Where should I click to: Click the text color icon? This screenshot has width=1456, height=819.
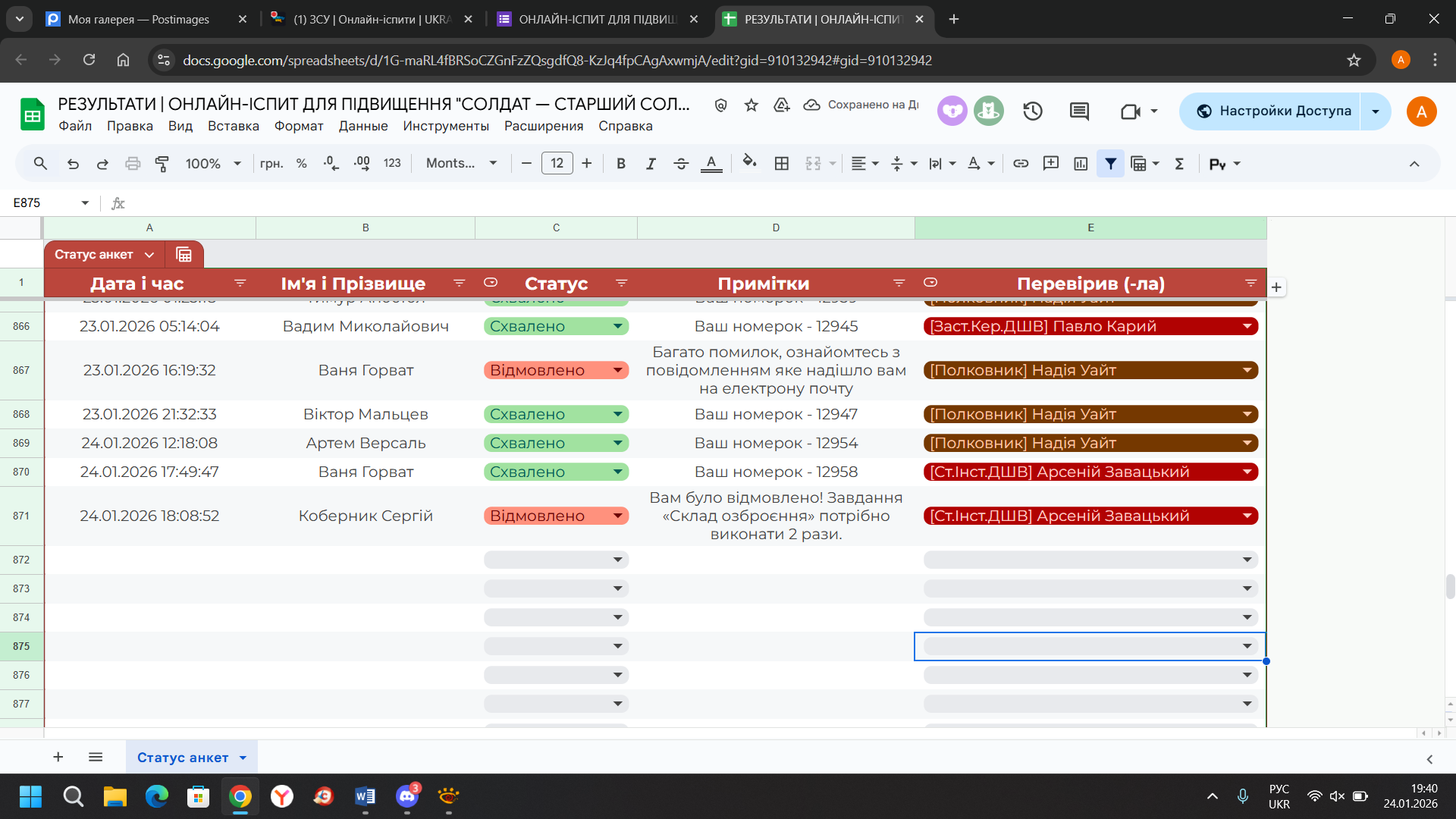pyautogui.click(x=711, y=164)
